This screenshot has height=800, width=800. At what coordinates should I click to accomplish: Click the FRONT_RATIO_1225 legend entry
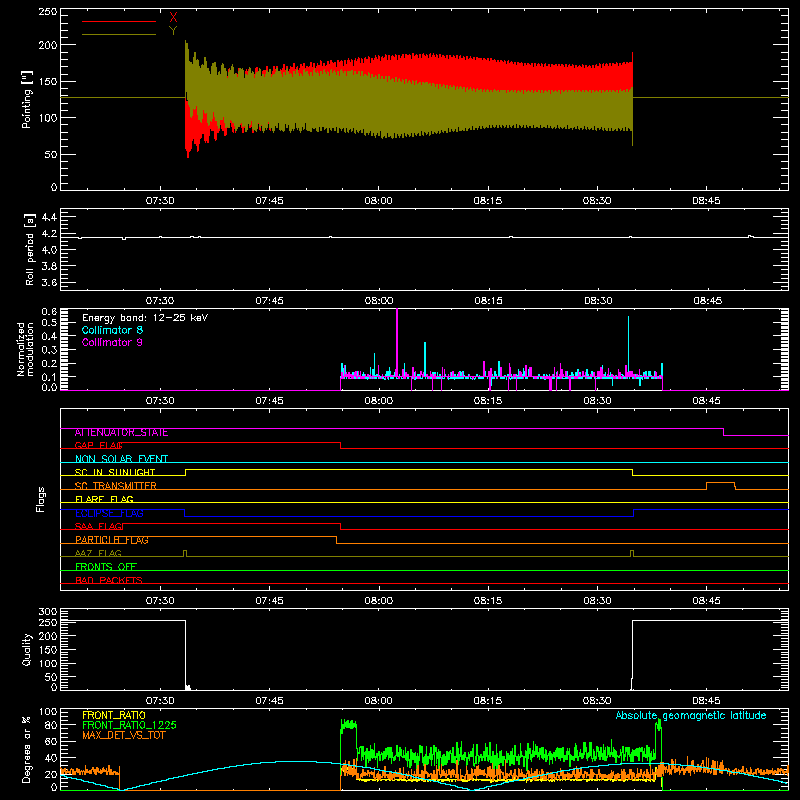click(129, 725)
